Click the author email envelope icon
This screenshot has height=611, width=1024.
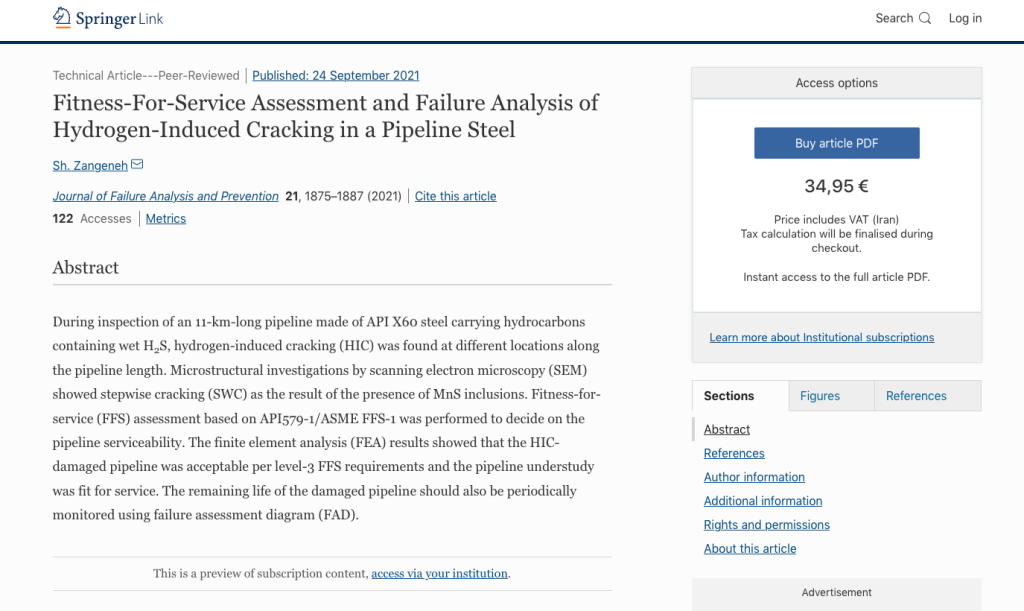[x=137, y=165]
